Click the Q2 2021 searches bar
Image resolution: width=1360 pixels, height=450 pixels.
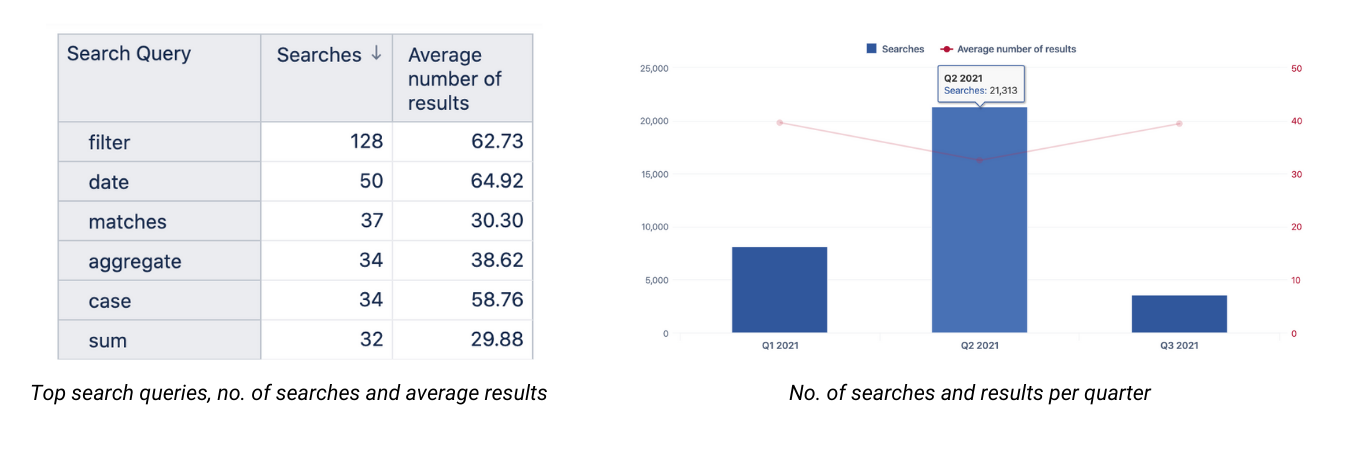point(979,220)
